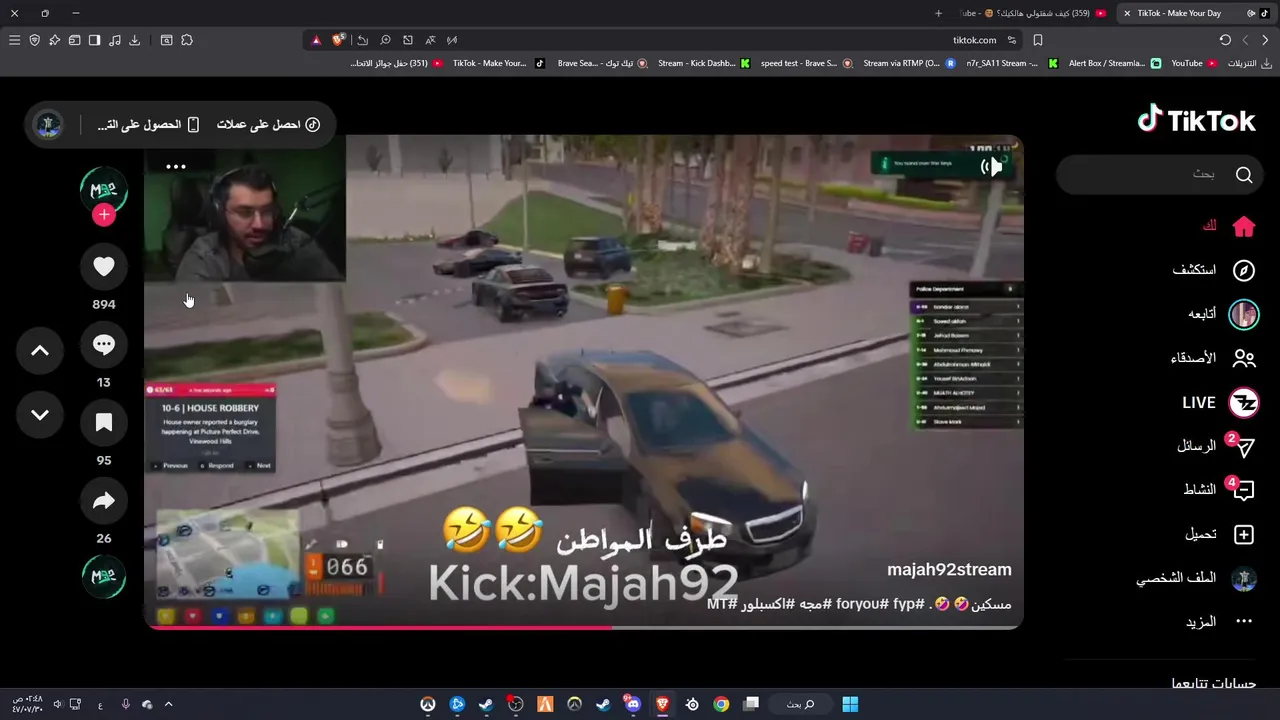This screenshot has width=1280, height=720.
Task: Open the LIVE section
Action: click(x=1220, y=403)
